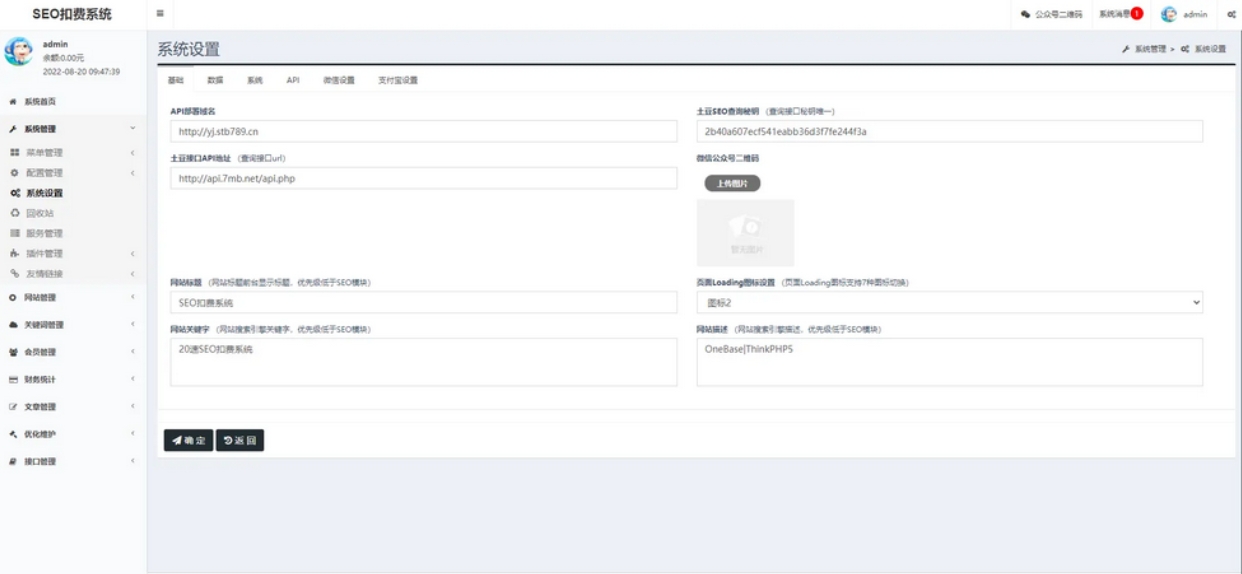
Task: Click the 返回 back button
Action: pos(240,440)
